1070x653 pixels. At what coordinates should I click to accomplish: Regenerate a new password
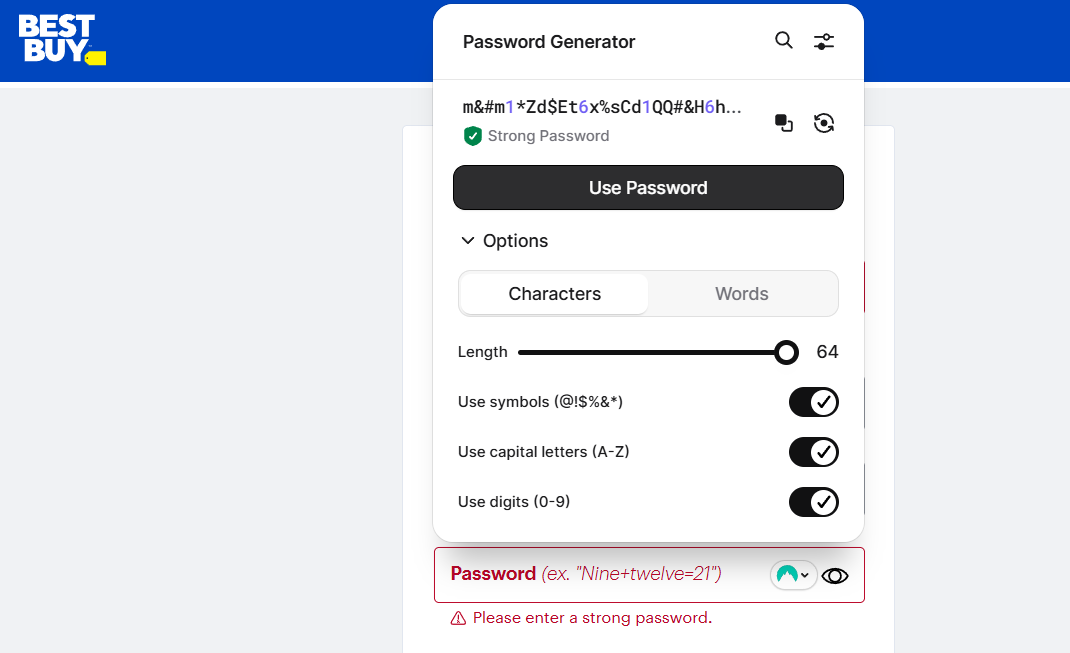824,122
